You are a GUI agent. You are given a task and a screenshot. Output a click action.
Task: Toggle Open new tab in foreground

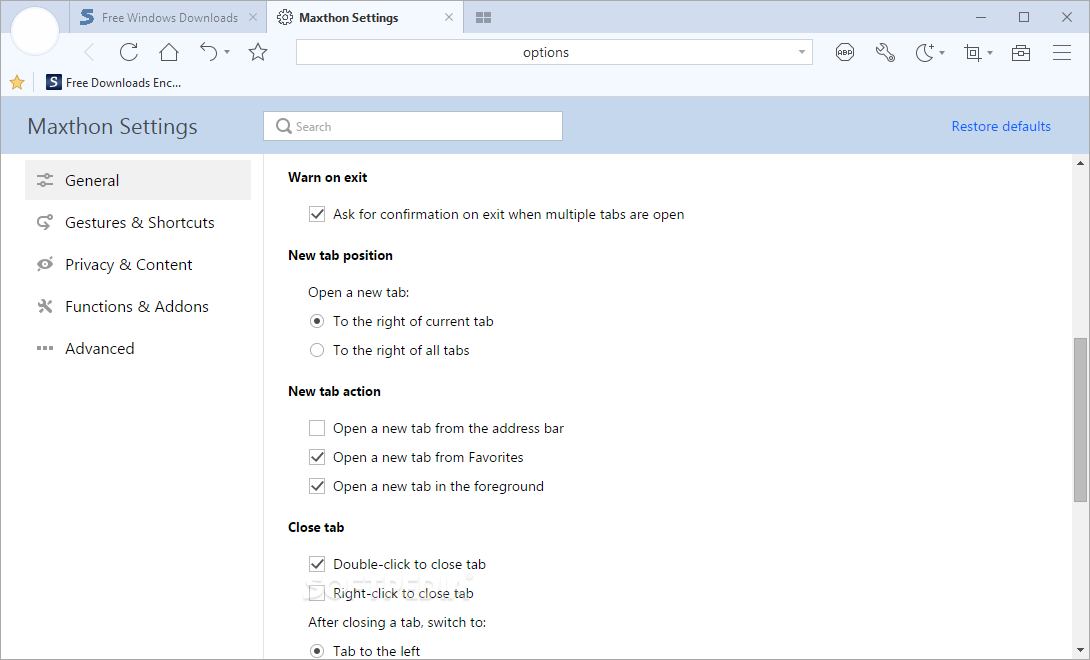click(317, 486)
